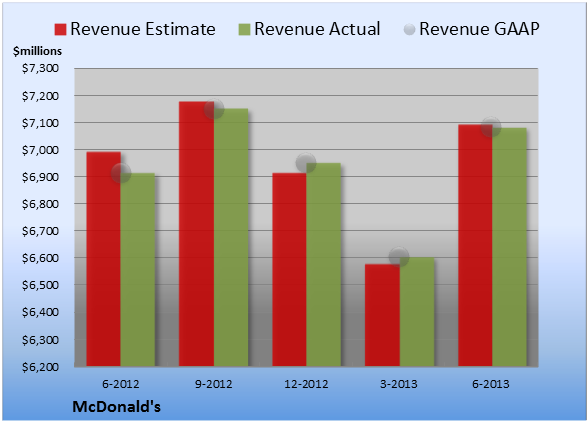Select the "Revenue GAAP" legend label
The width and height of the screenshot is (588, 422).
[x=479, y=29]
